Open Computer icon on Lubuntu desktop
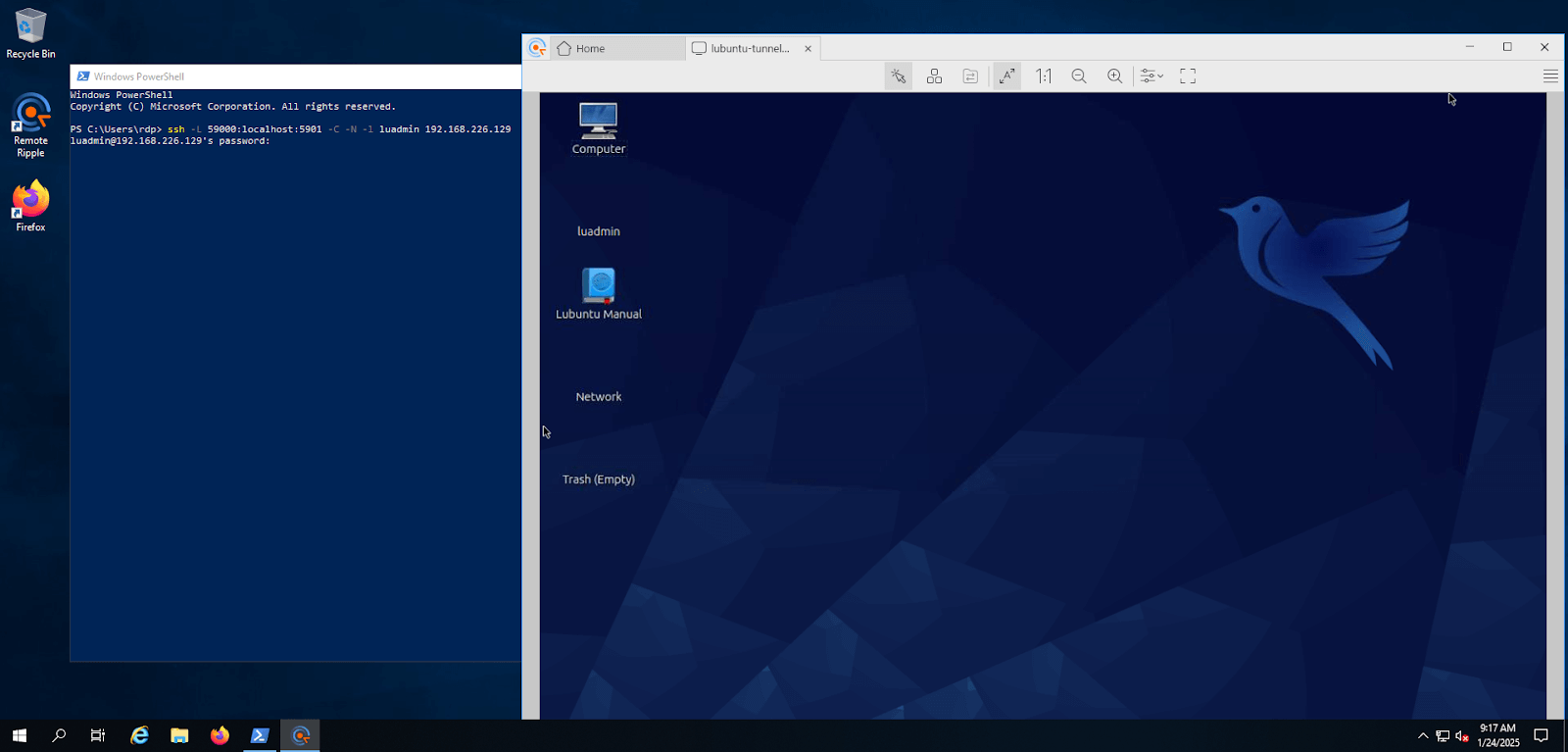Viewport: 1568px width, 752px height. click(x=598, y=122)
